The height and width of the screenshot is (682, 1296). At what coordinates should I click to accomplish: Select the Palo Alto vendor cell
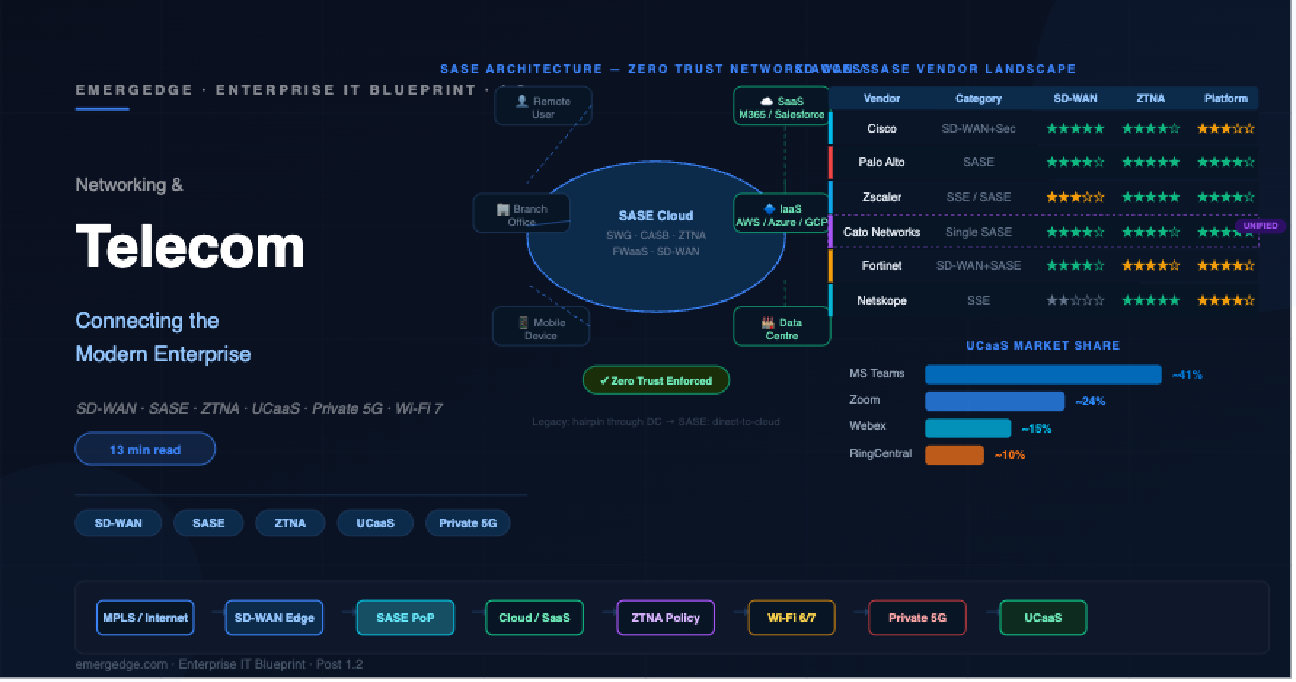[882, 162]
